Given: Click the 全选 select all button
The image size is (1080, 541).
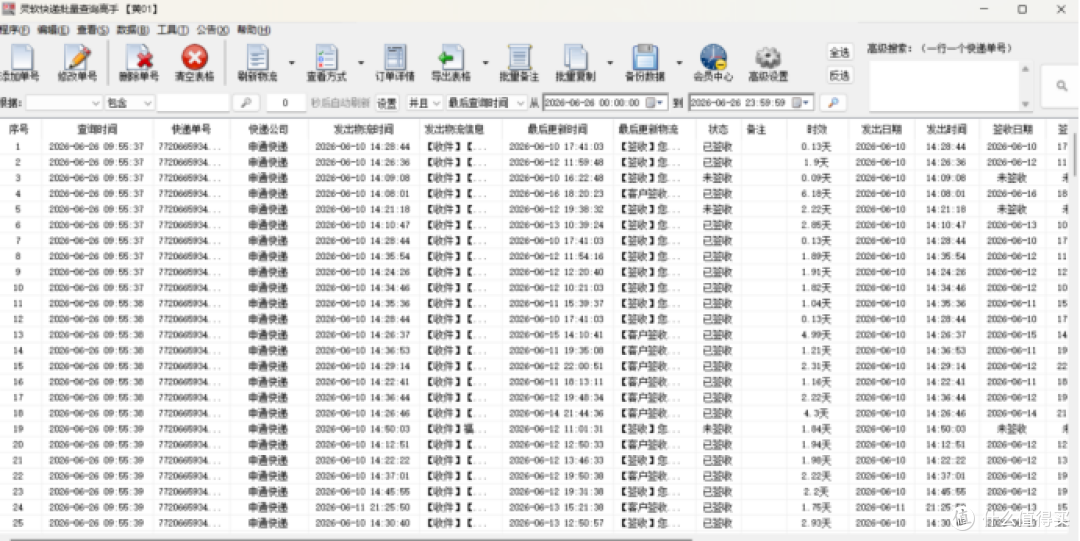Looking at the screenshot, I should coord(839,52).
